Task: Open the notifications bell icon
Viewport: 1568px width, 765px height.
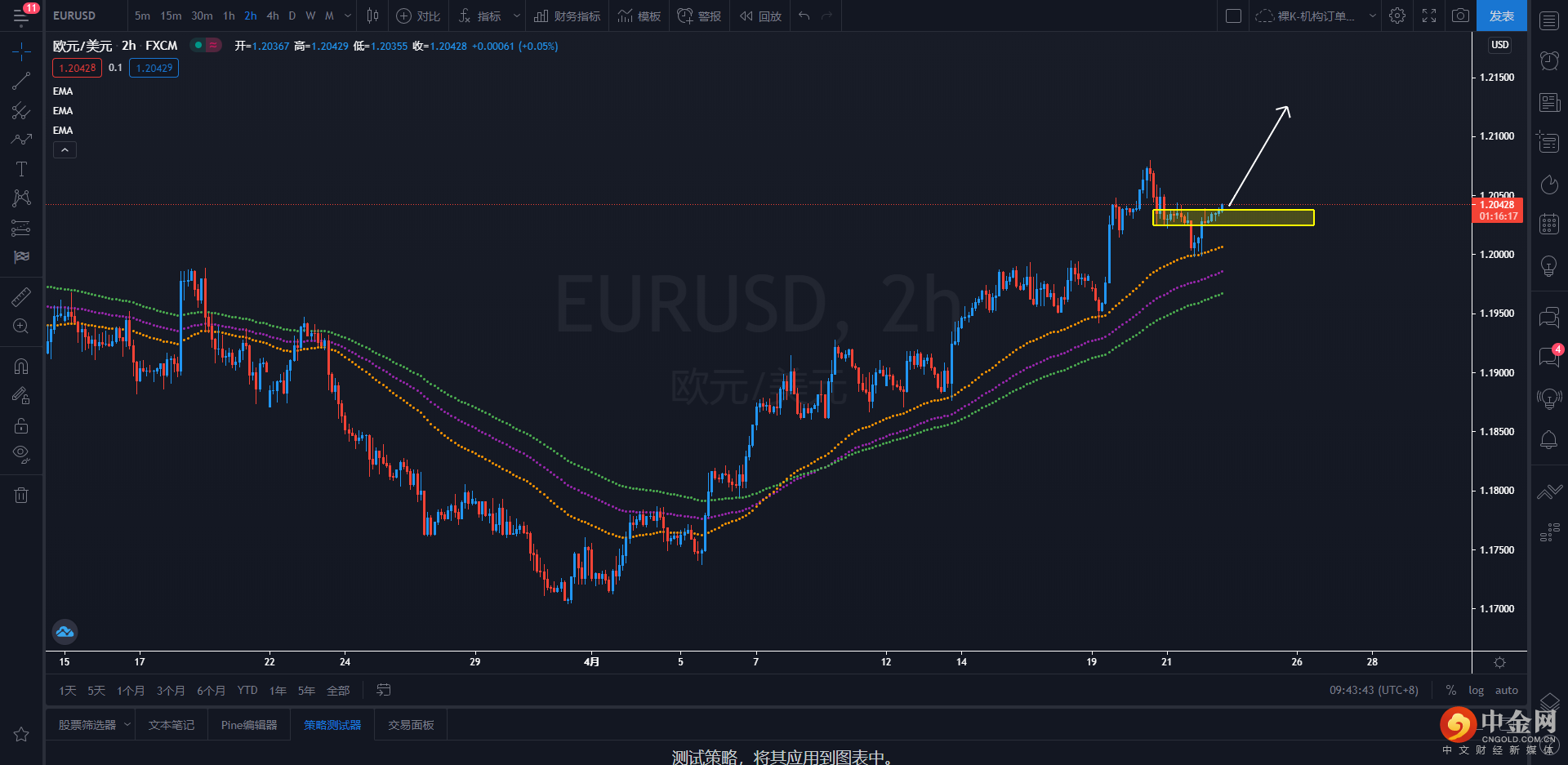Action: pos(1549,440)
